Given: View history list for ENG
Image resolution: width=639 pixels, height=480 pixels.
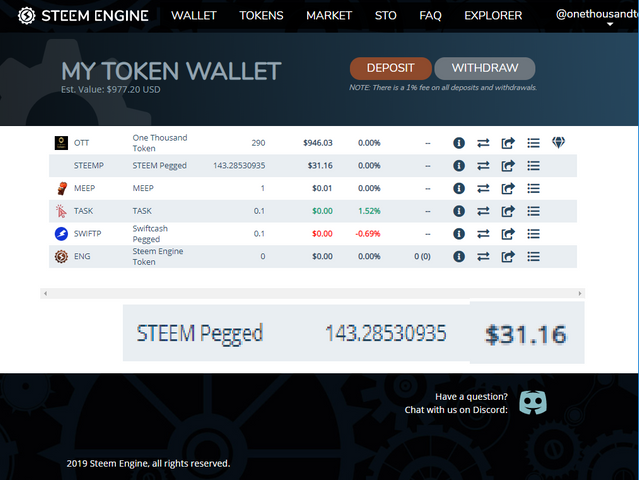Looking at the screenshot, I should [533, 256].
